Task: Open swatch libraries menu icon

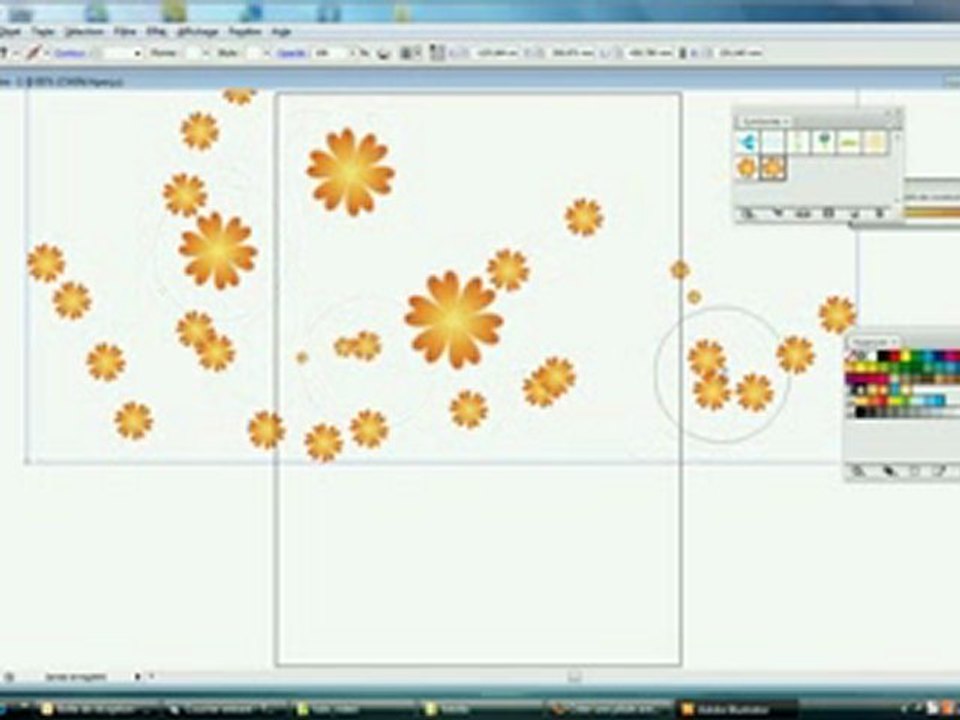Action: coord(858,470)
